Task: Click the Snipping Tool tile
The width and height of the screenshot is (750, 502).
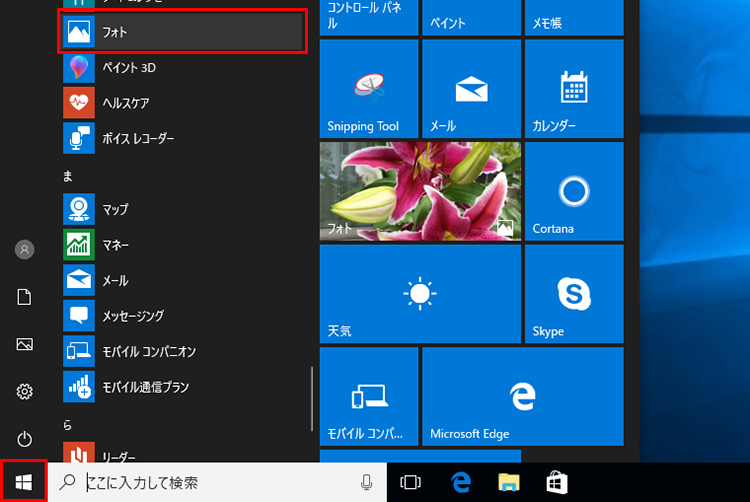Action: [x=368, y=89]
